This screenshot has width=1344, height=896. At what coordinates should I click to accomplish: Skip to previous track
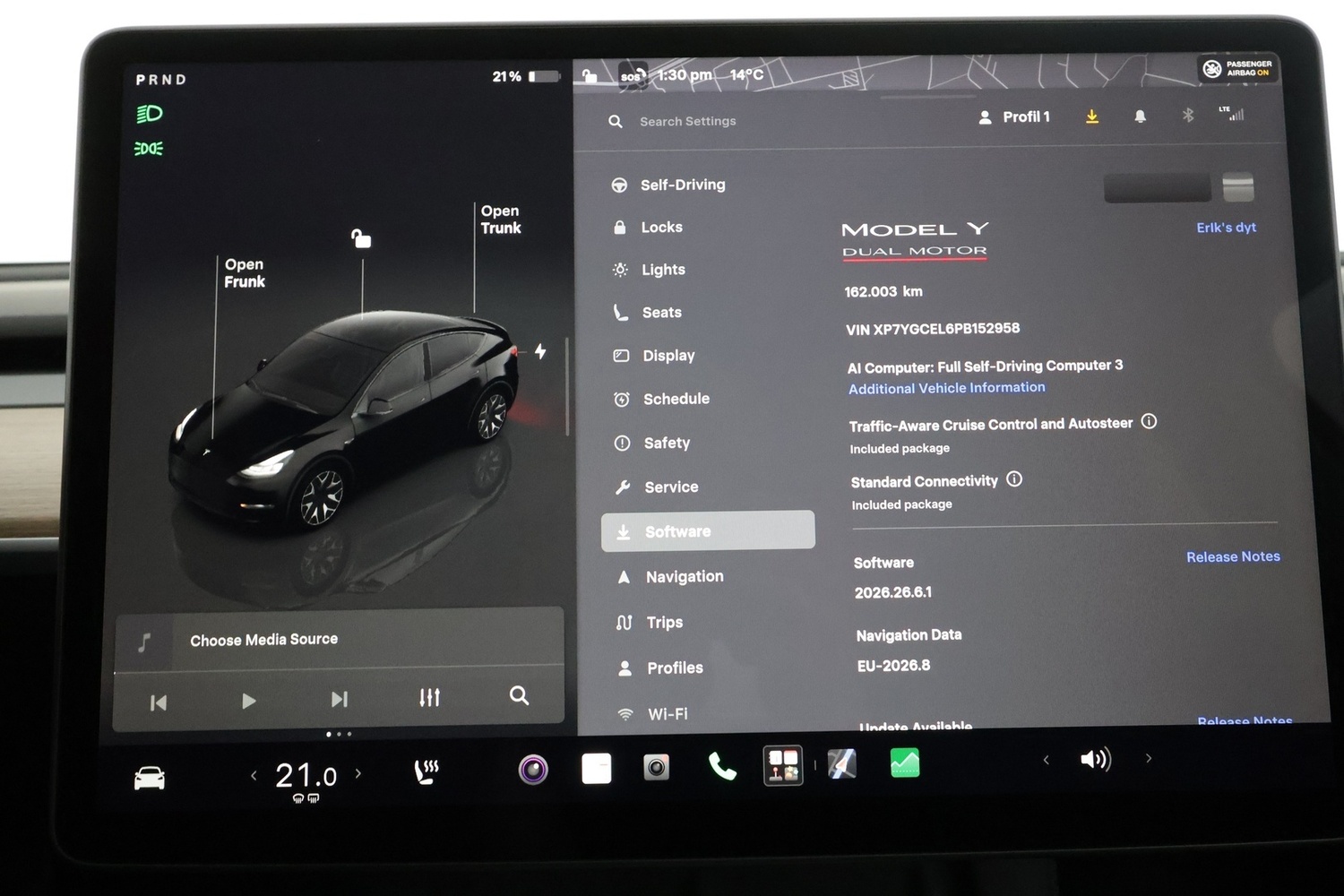tap(159, 702)
